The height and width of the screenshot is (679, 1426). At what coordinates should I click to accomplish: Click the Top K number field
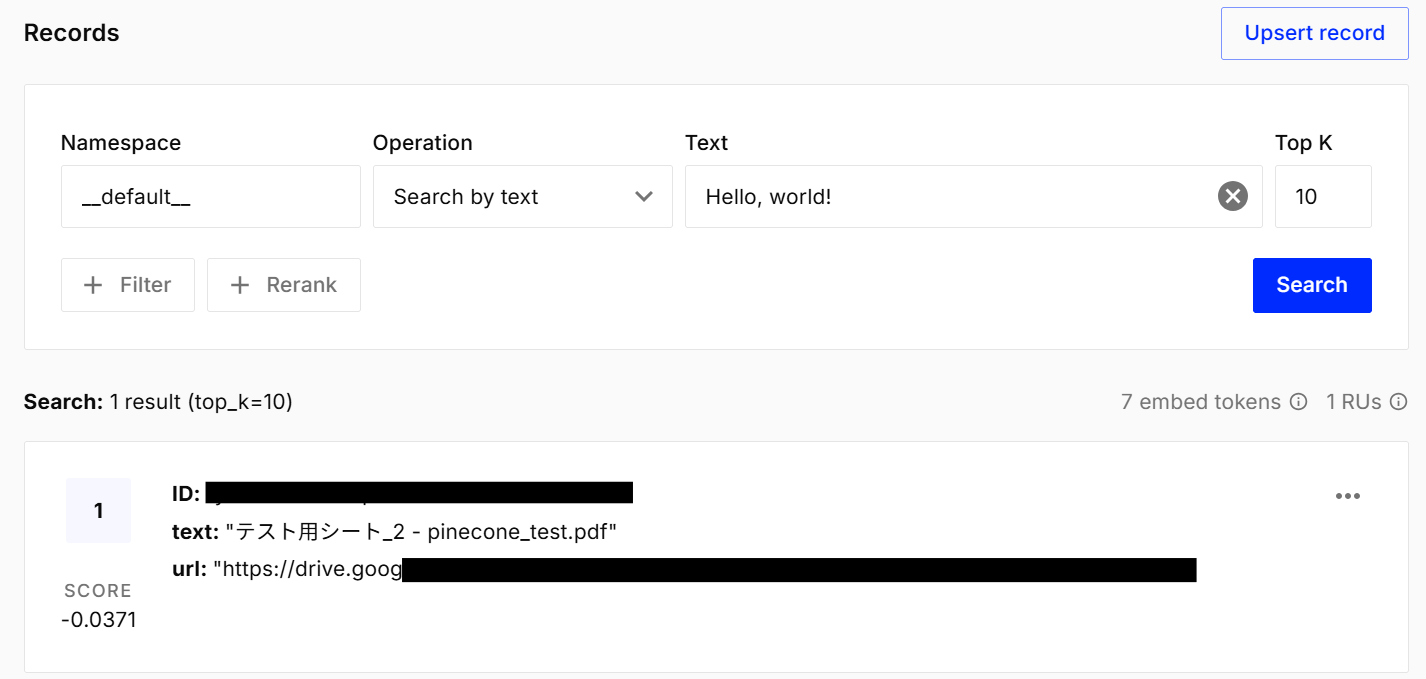pyautogui.click(x=1322, y=197)
